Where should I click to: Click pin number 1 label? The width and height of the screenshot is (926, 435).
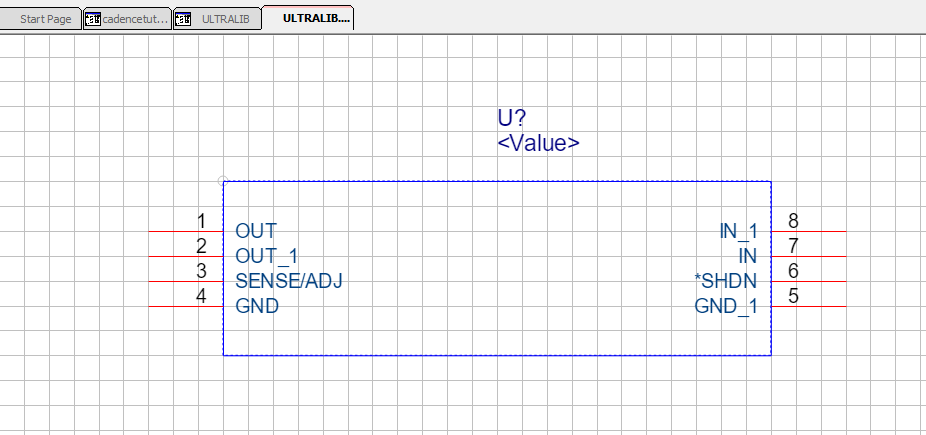pos(201,221)
